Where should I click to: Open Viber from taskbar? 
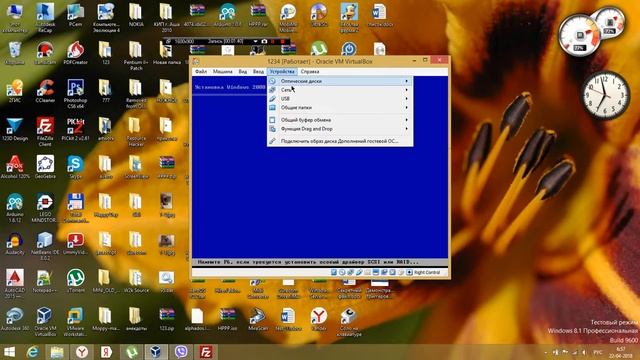pos(181,352)
